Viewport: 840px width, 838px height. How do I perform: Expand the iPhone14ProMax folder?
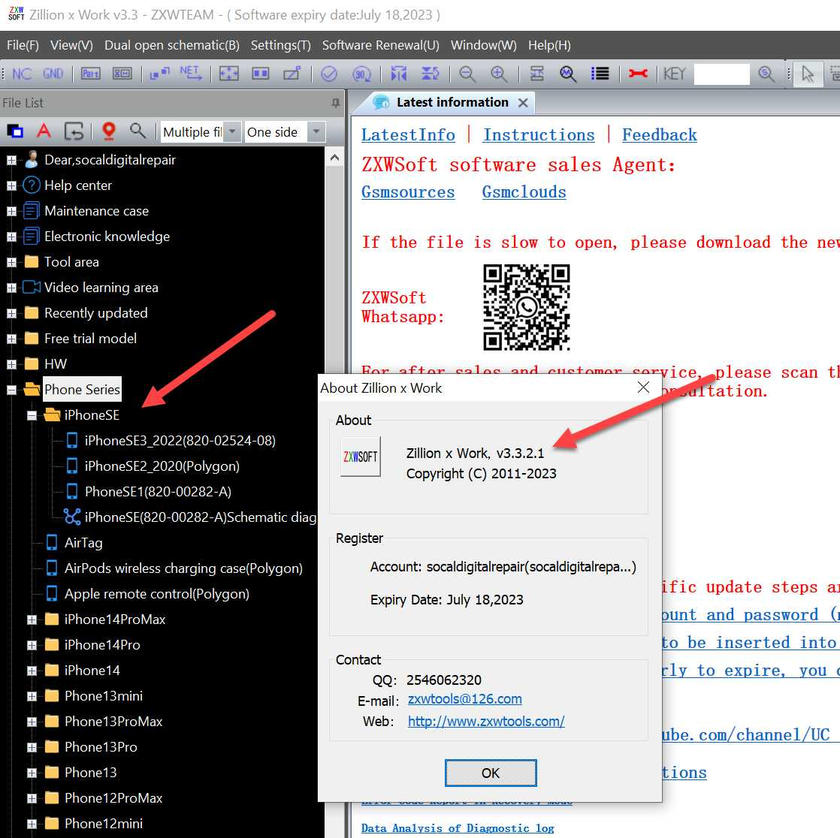[32, 620]
